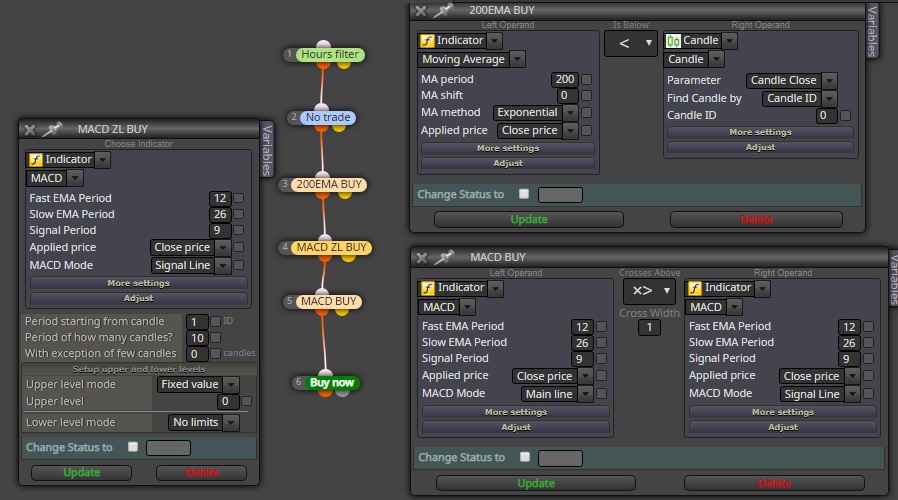
Task: Click More settings under 200EMA BUY right operand
Action: 760,132
